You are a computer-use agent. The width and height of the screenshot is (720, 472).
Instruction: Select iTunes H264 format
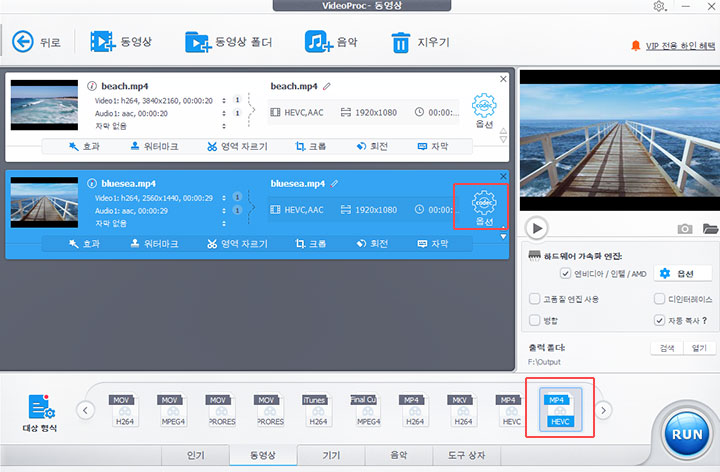(x=317, y=410)
